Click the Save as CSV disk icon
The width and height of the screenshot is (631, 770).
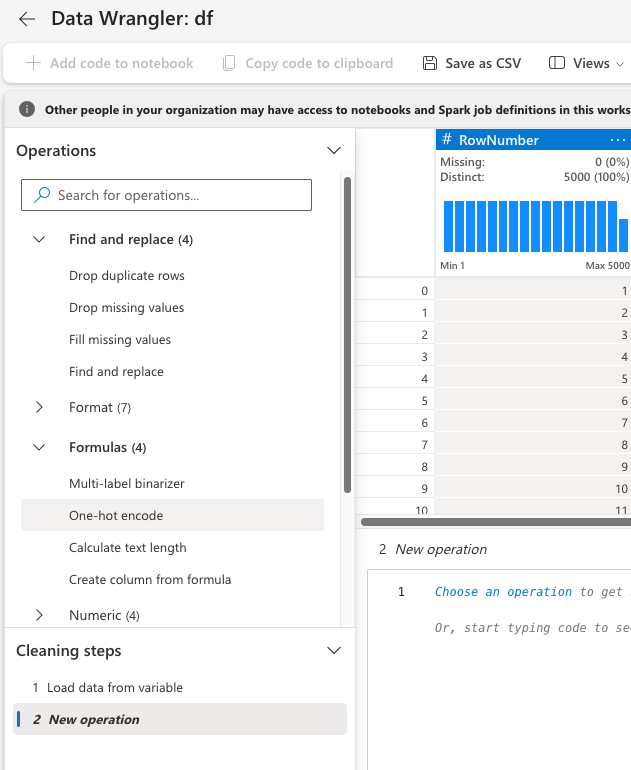(430, 63)
